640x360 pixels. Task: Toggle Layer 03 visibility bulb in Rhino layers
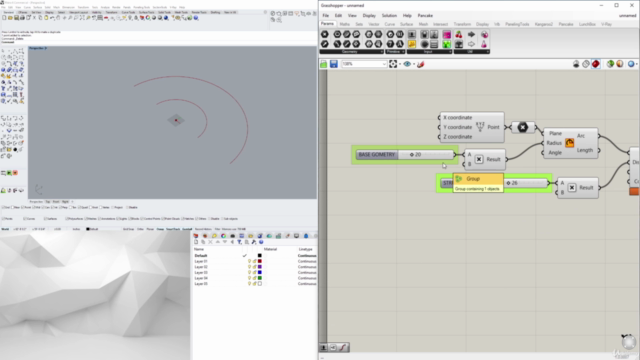click(249, 272)
